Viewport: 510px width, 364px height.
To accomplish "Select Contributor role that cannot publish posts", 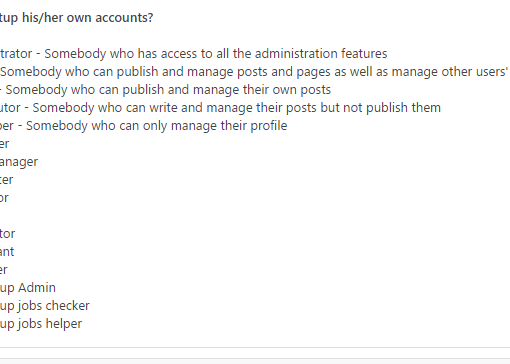I will click(x=220, y=108).
